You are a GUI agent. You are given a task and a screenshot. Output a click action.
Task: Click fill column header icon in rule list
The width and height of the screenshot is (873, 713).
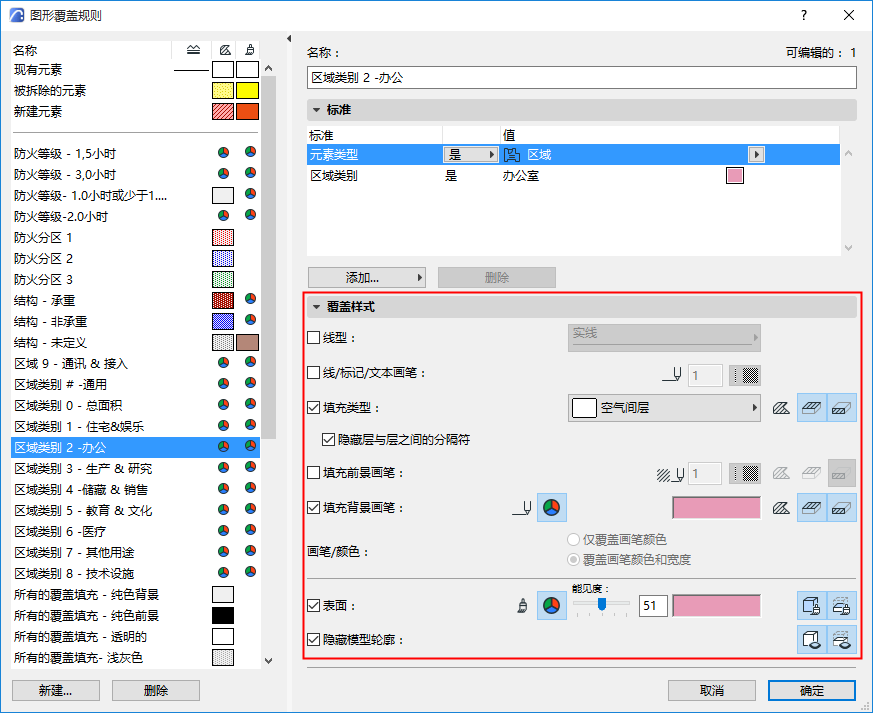coord(225,50)
